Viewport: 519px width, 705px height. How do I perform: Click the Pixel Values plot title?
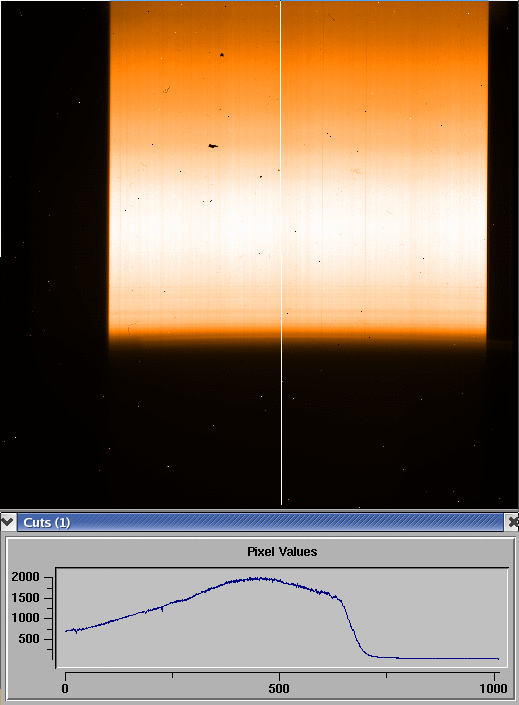[x=282, y=552]
